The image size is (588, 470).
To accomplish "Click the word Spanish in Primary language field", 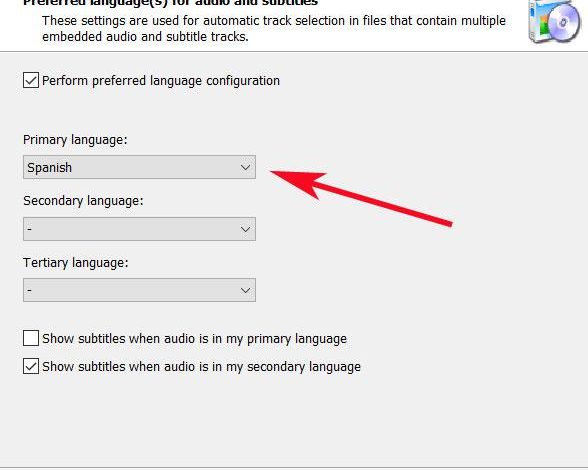I will [50, 168].
